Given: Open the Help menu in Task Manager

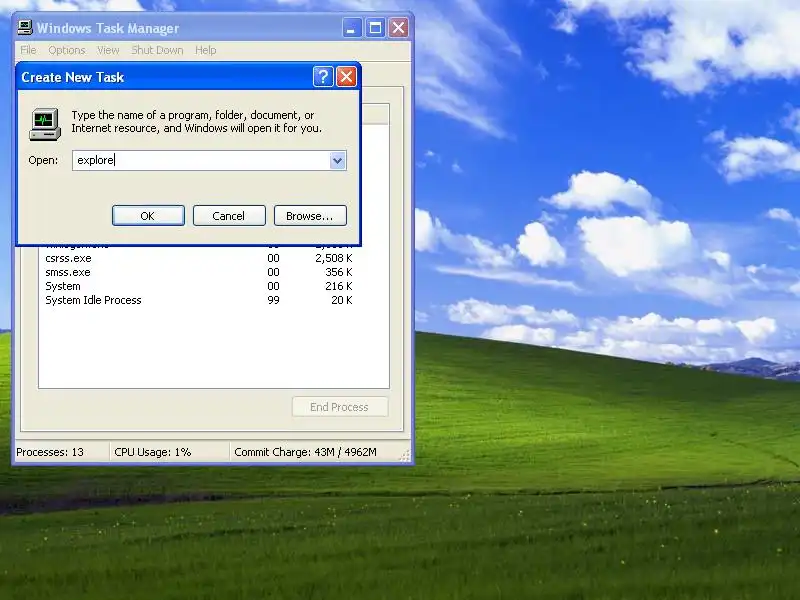Looking at the screenshot, I should (206, 50).
